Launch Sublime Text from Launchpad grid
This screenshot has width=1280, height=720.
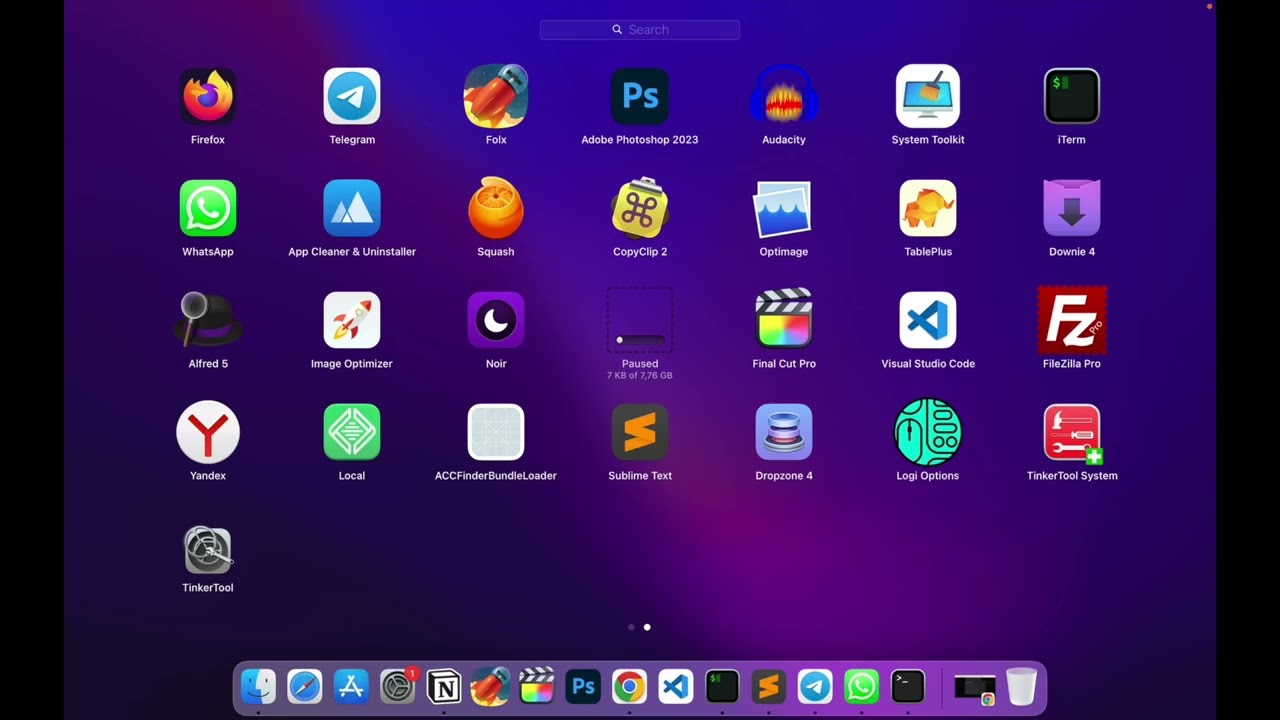[x=640, y=433]
